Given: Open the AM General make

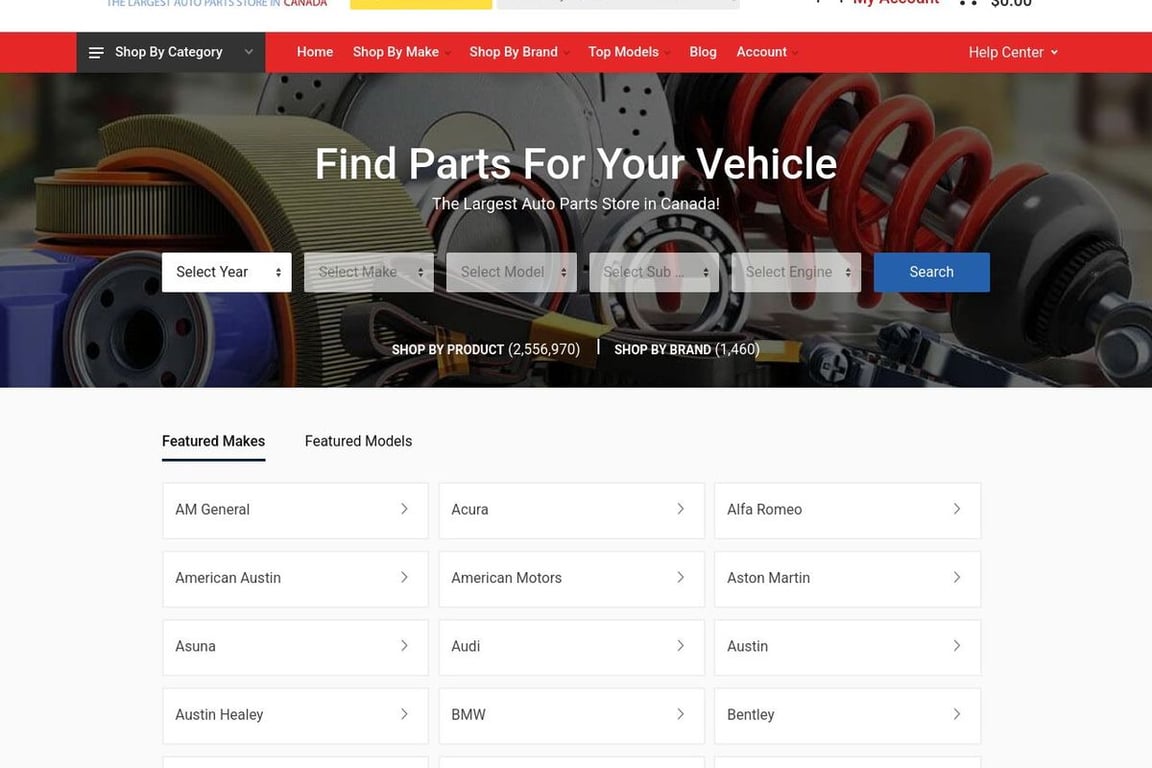Looking at the screenshot, I should click(295, 510).
